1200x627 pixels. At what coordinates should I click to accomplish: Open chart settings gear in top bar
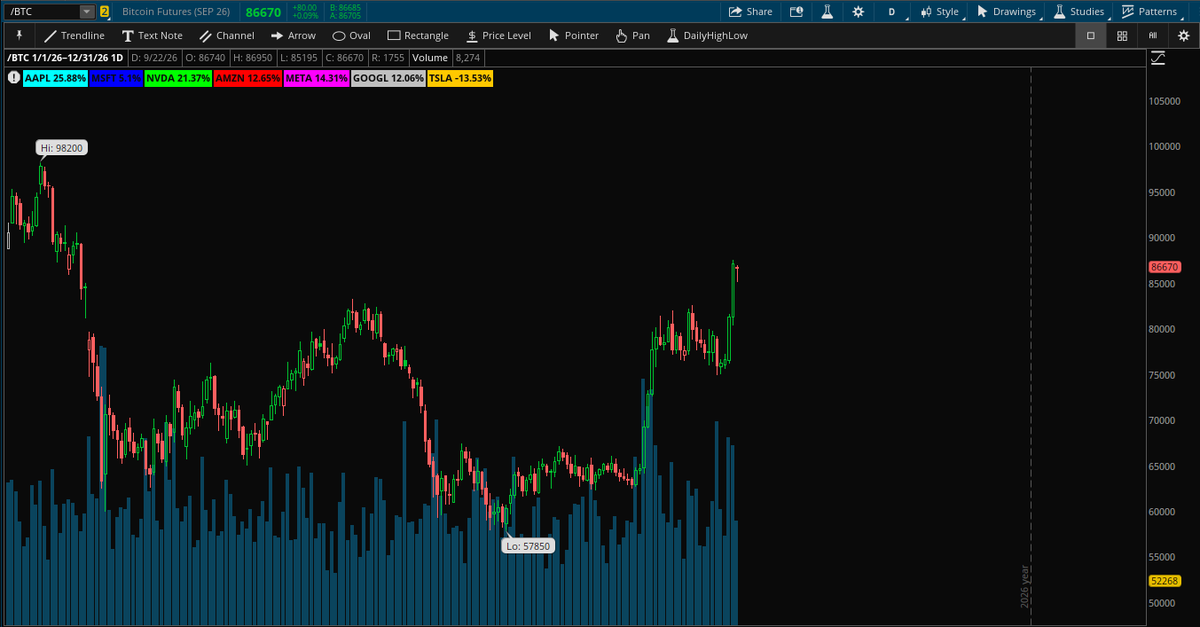pos(858,11)
